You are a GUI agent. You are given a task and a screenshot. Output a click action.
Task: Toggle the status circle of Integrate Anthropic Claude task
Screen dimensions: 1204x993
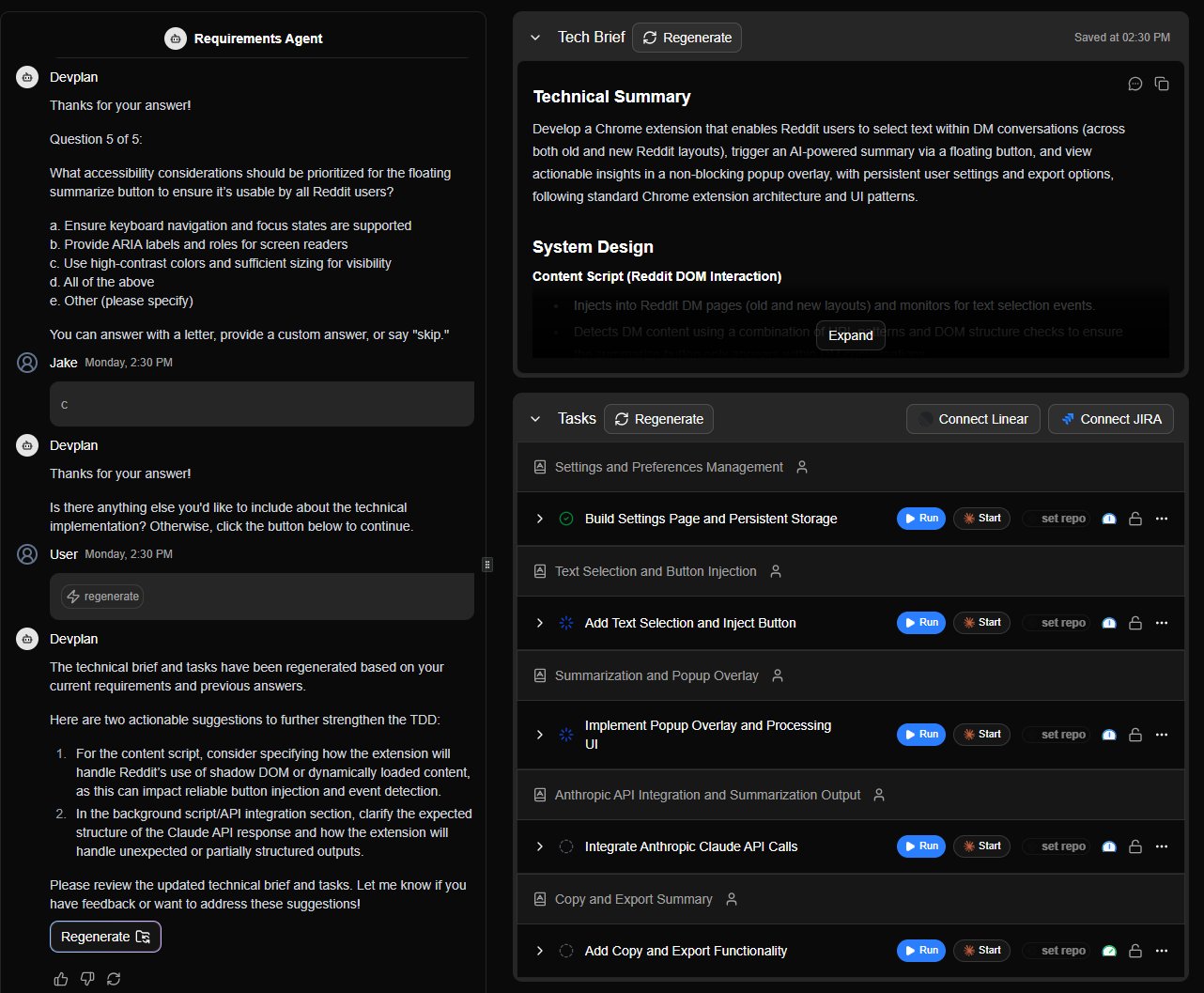[566, 846]
